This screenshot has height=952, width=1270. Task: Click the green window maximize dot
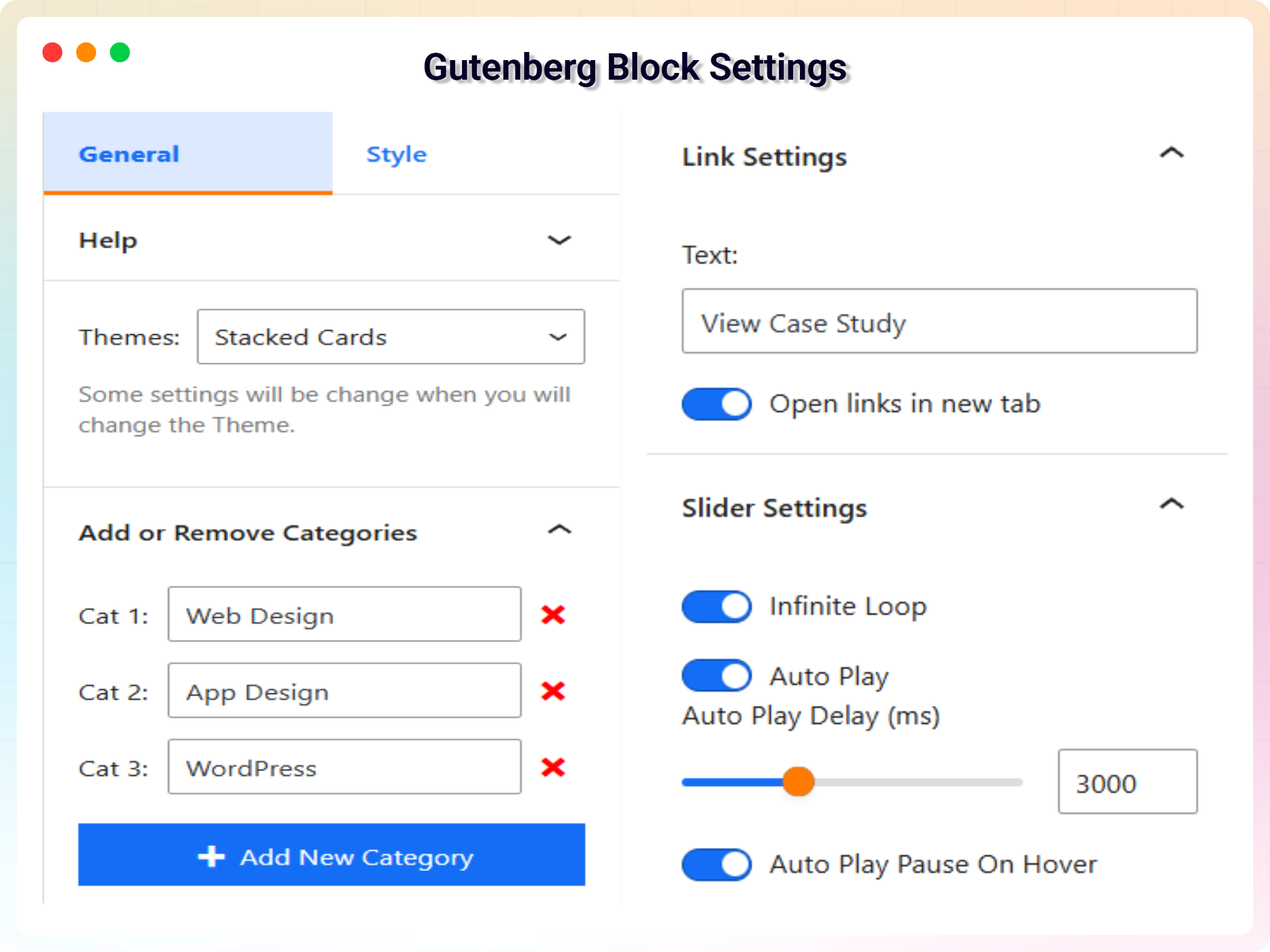coord(120,52)
